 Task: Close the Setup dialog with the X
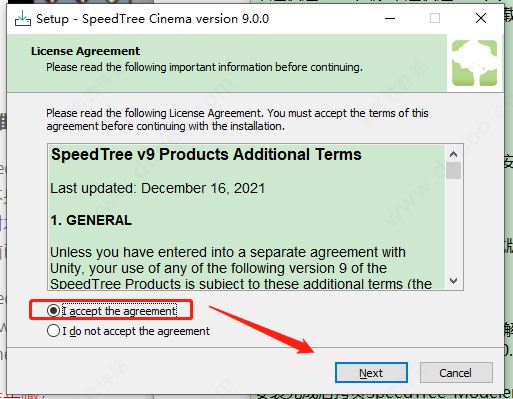pyautogui.click(x=481, y=18)
